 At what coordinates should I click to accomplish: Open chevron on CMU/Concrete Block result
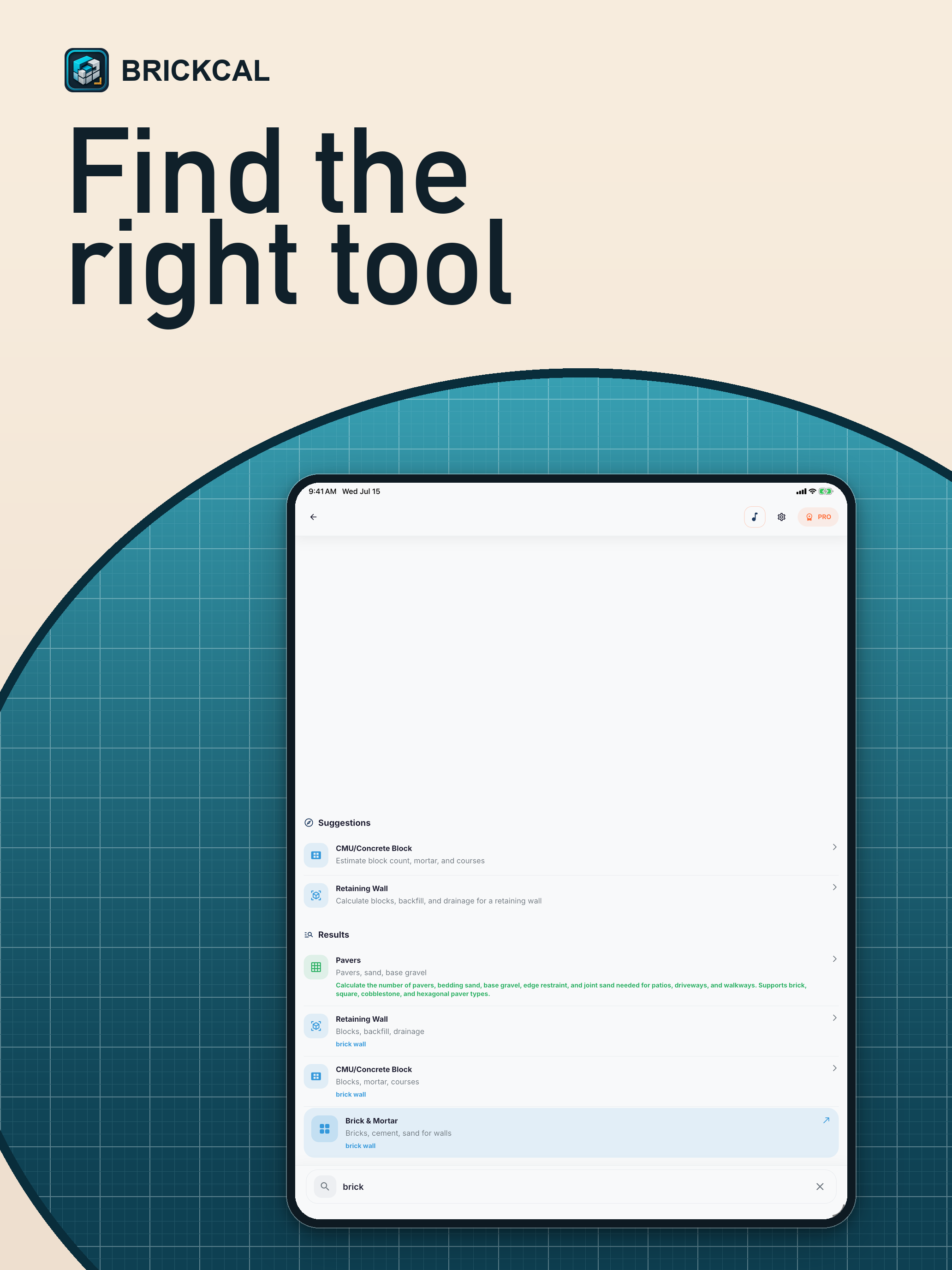834,1068
